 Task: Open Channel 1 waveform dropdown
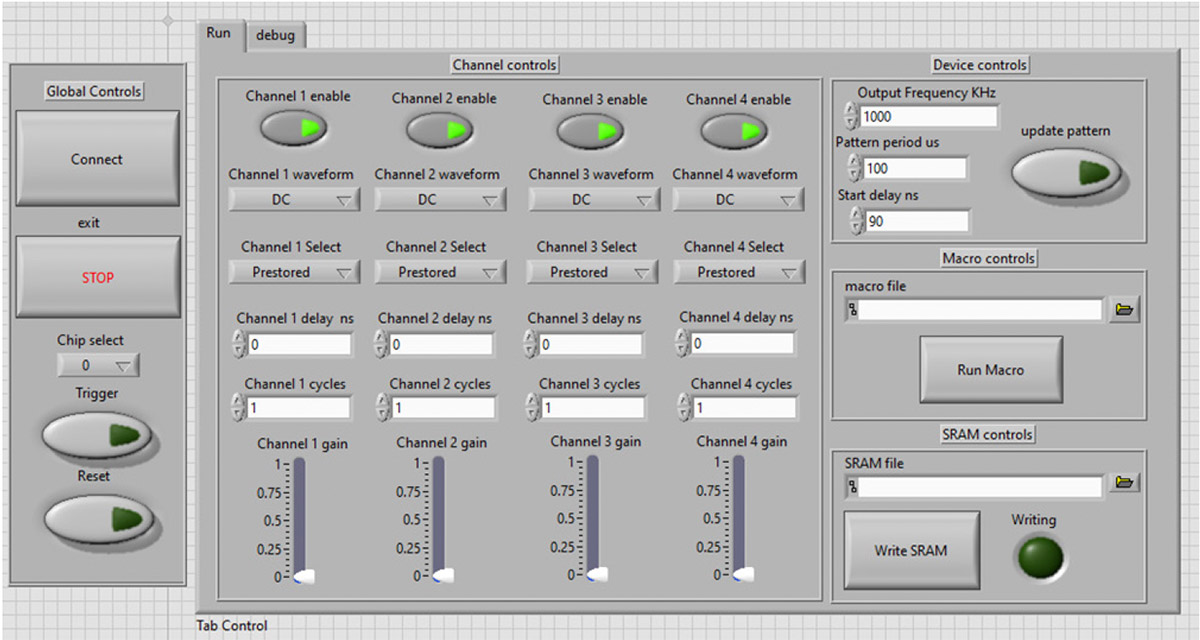[x=294, y=200]
